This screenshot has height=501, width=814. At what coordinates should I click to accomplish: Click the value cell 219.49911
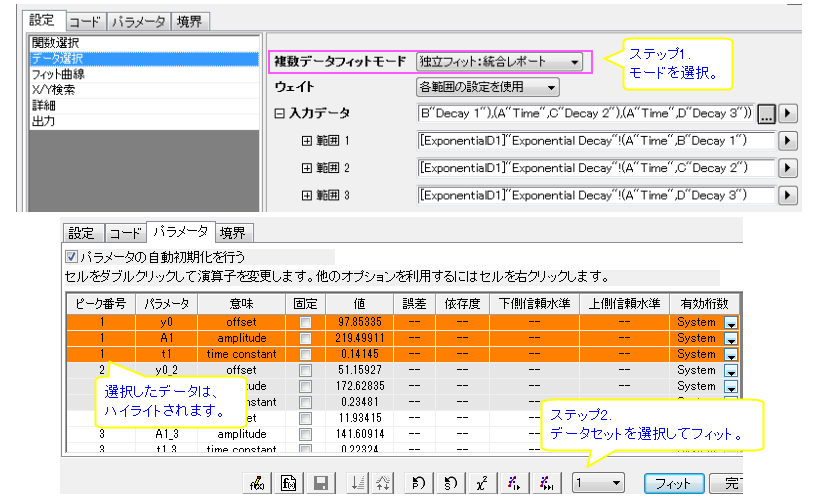point(359,338)
